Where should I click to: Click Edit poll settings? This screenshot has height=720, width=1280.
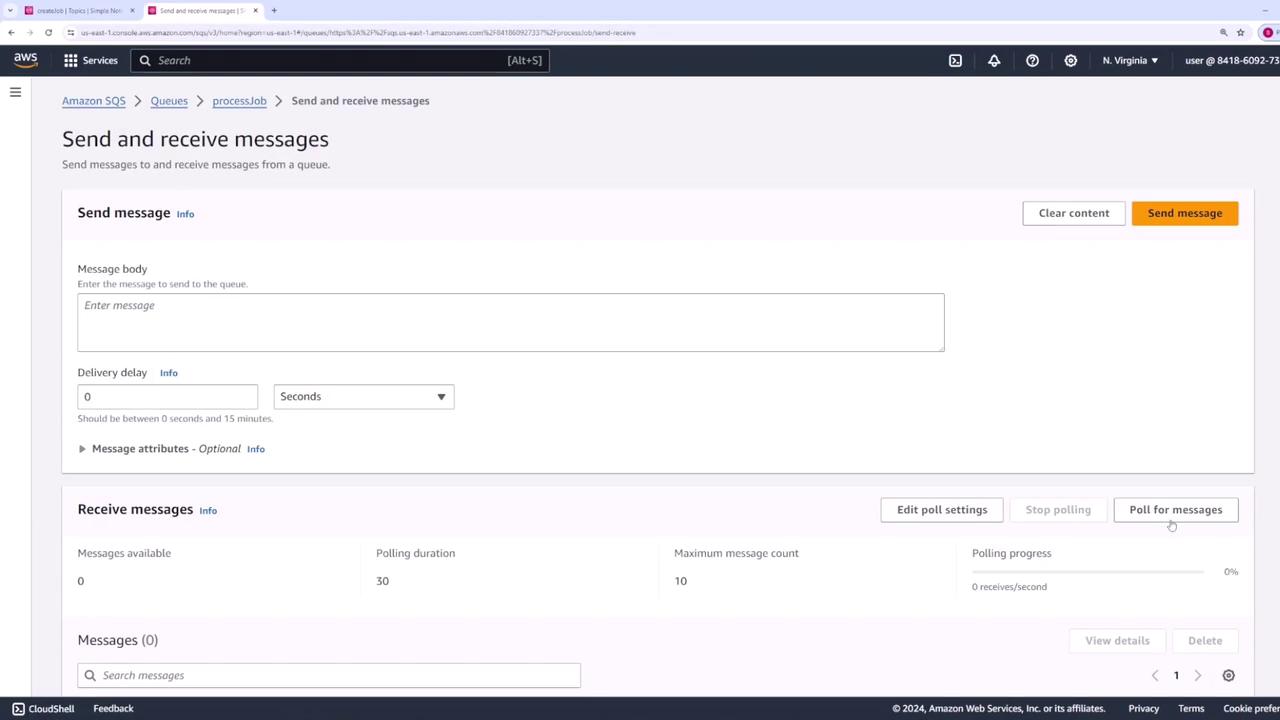tap(941, 510)
